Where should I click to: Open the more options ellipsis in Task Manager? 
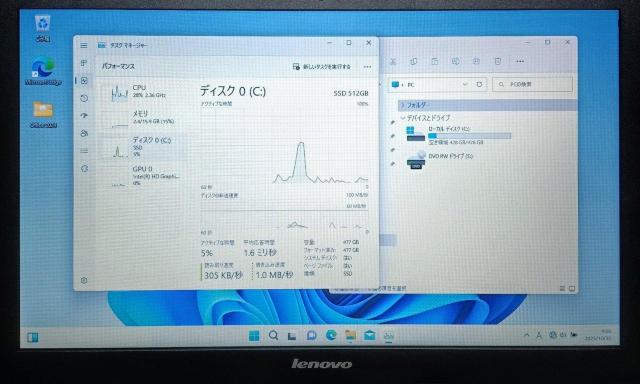pyautogui.click(x=367, y=67)
